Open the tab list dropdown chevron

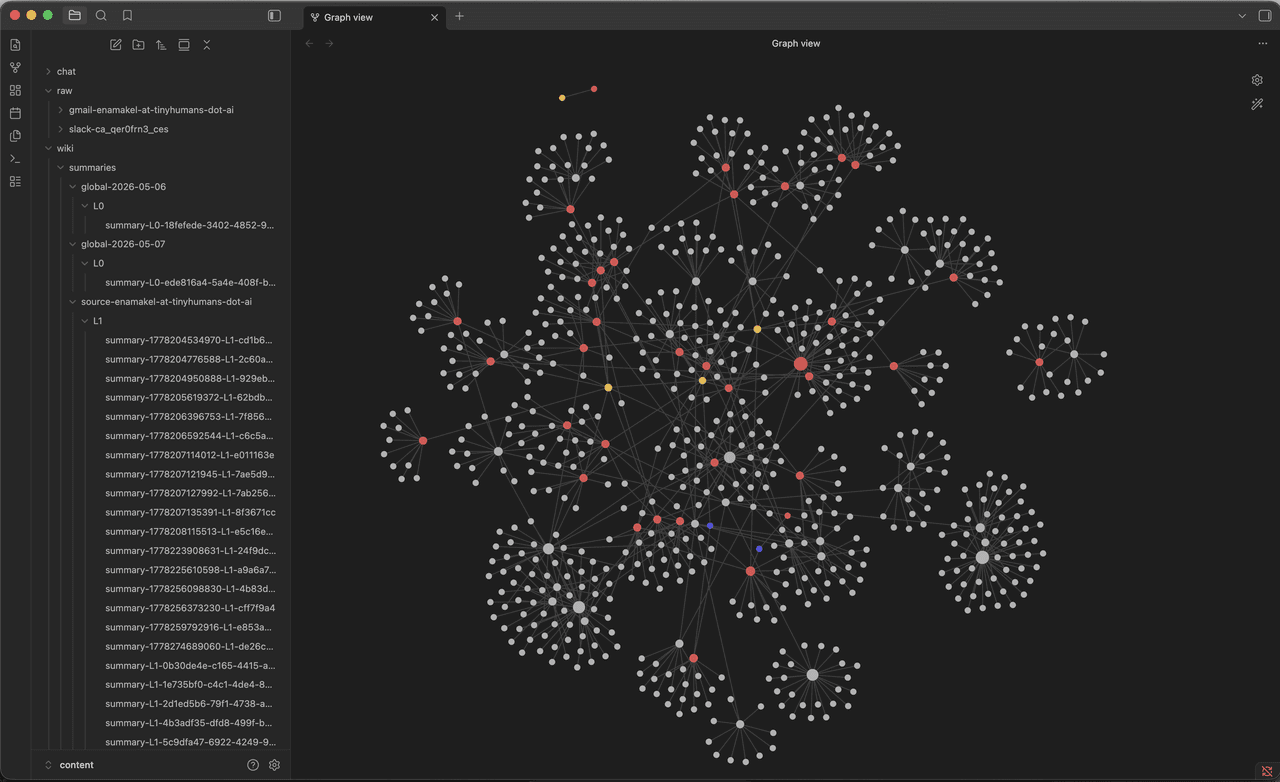1242,16
